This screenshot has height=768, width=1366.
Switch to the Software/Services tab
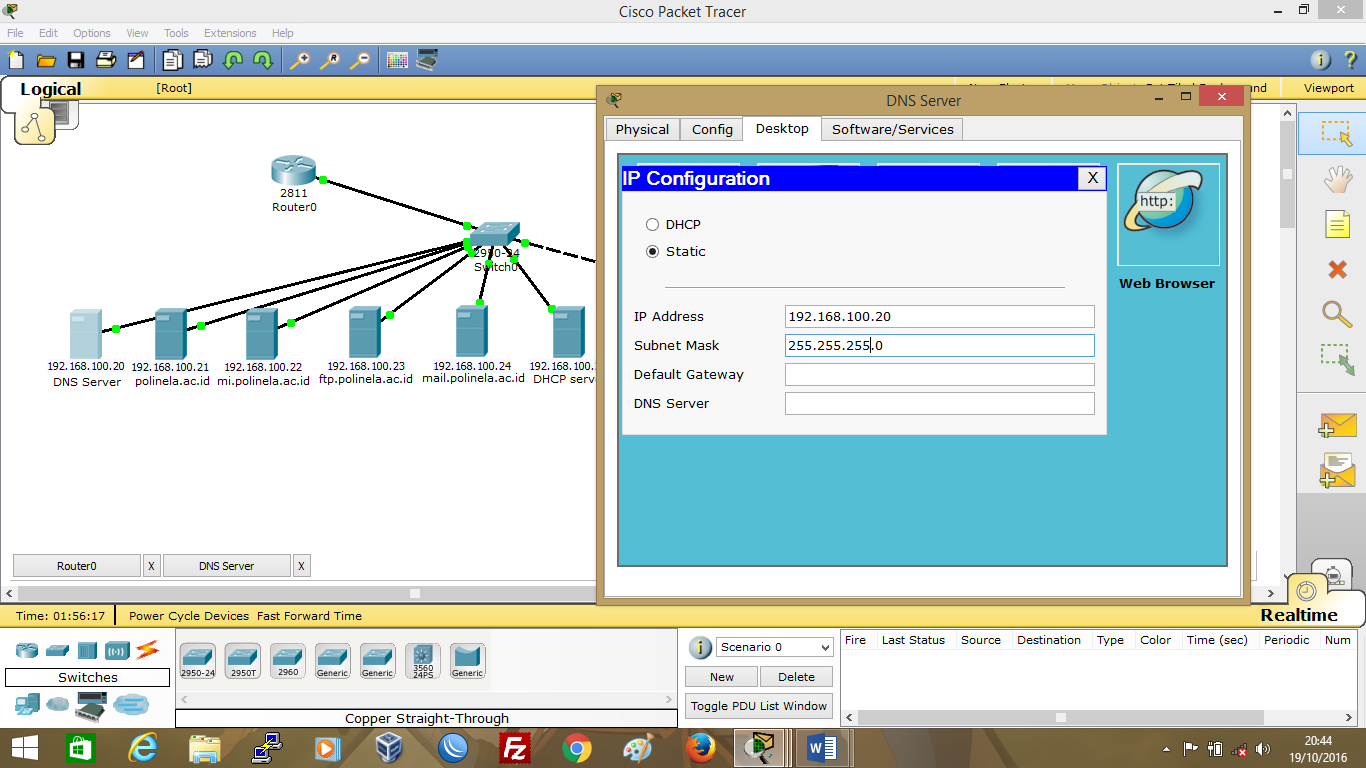[x=893, y=129]
